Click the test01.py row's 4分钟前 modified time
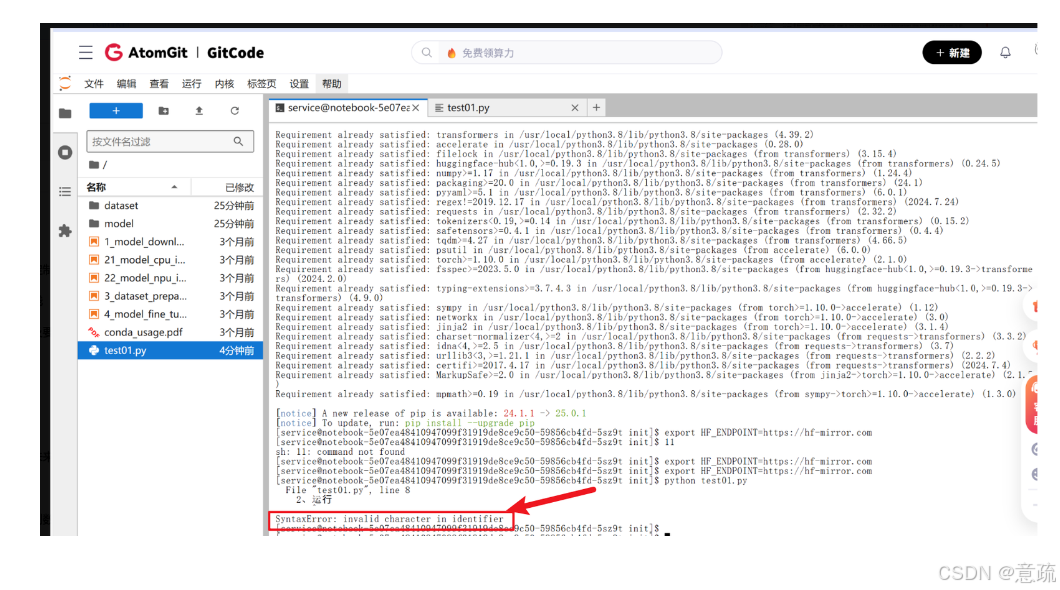This screenshot has height=590, width=1060. point(237,351)
